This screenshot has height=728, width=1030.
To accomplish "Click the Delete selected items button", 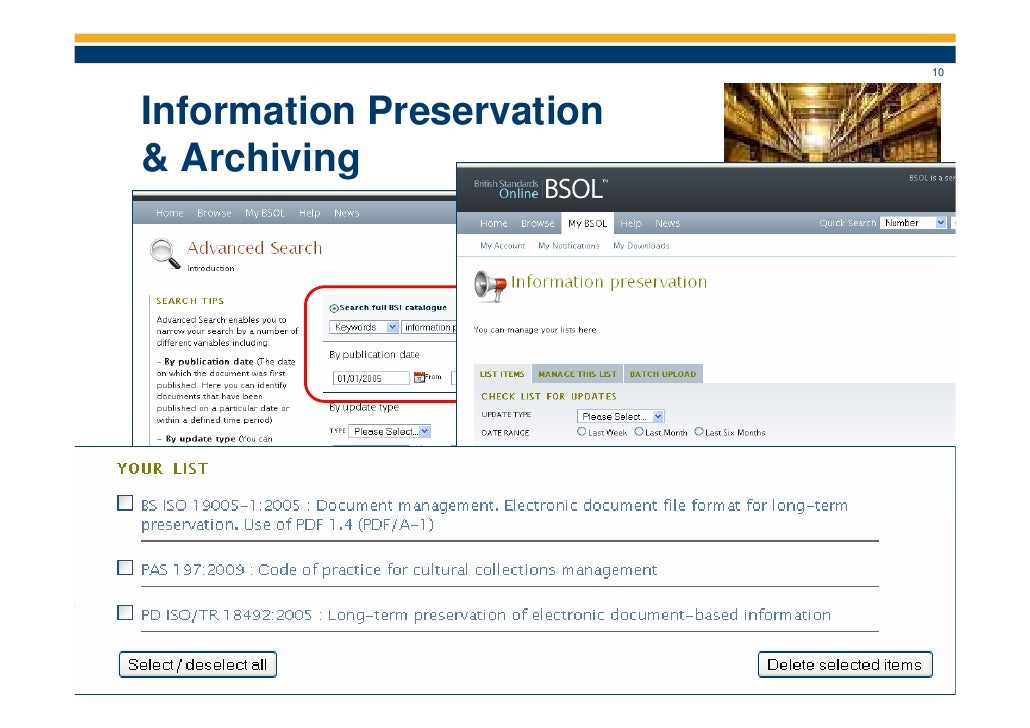I will pos(845,664).
